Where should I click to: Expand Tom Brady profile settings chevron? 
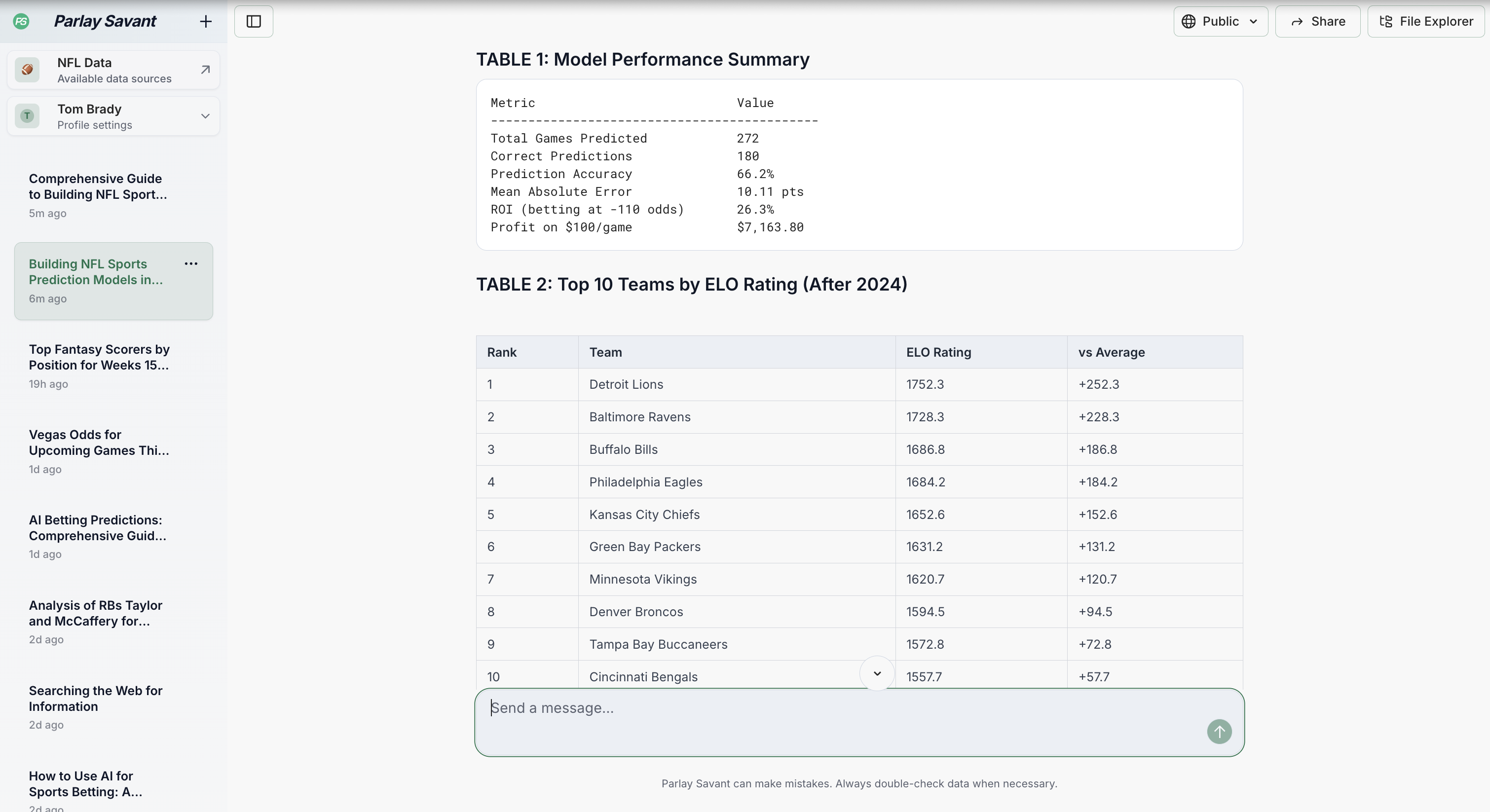[x=205, y=116]
